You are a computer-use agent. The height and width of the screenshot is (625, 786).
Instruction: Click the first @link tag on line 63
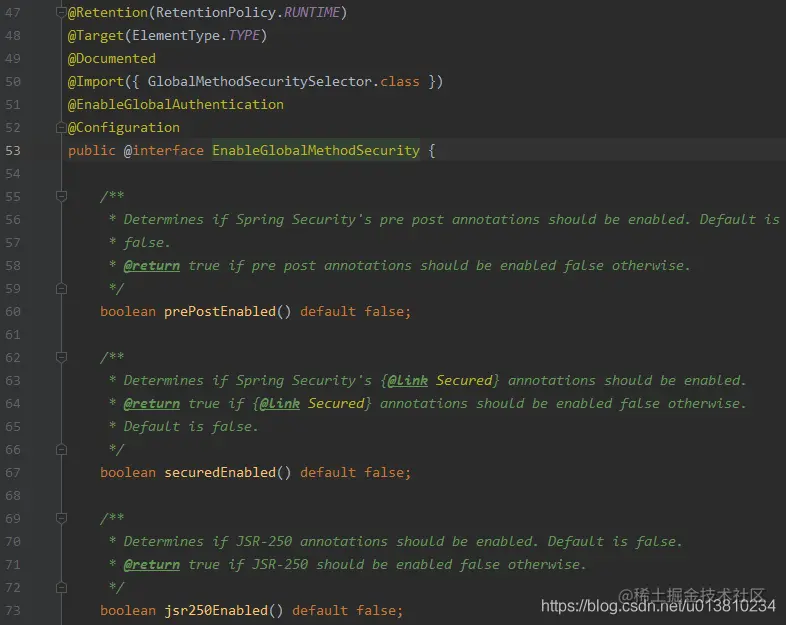[408, 380]
